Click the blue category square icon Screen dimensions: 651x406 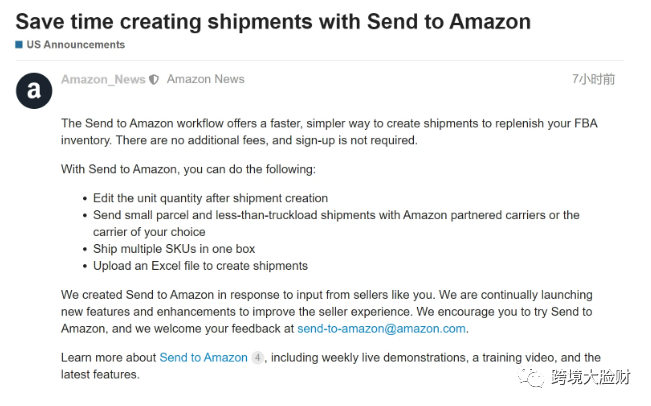point(19,44)
